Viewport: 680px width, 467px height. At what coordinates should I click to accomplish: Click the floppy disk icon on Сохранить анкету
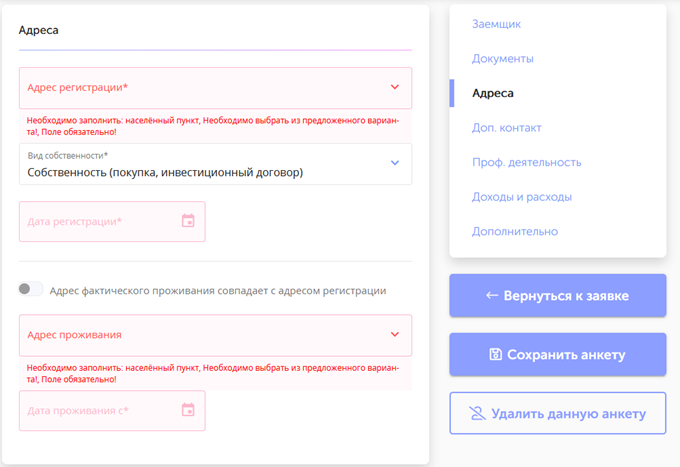[x=495, y=355]
